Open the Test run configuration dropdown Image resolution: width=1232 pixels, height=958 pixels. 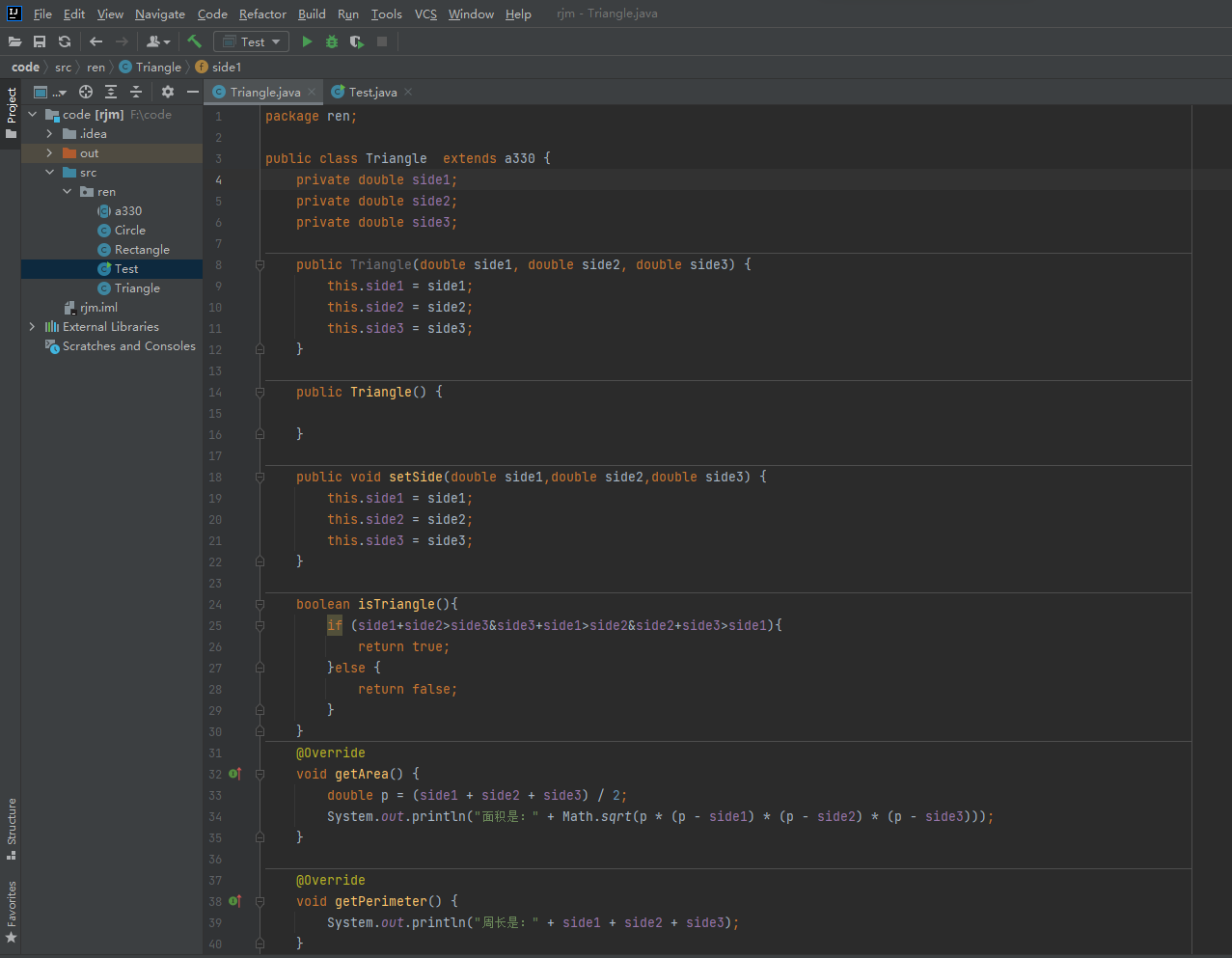[252, 41]
